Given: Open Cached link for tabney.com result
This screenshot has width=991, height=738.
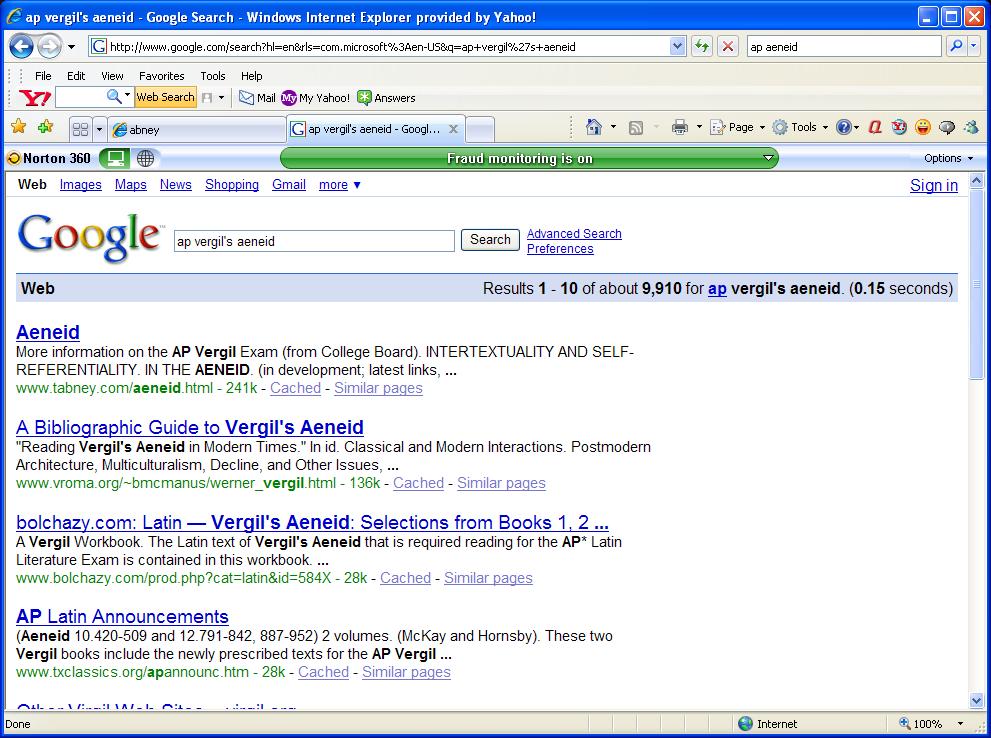Looking at the screenshot, I should coord(295,388).
